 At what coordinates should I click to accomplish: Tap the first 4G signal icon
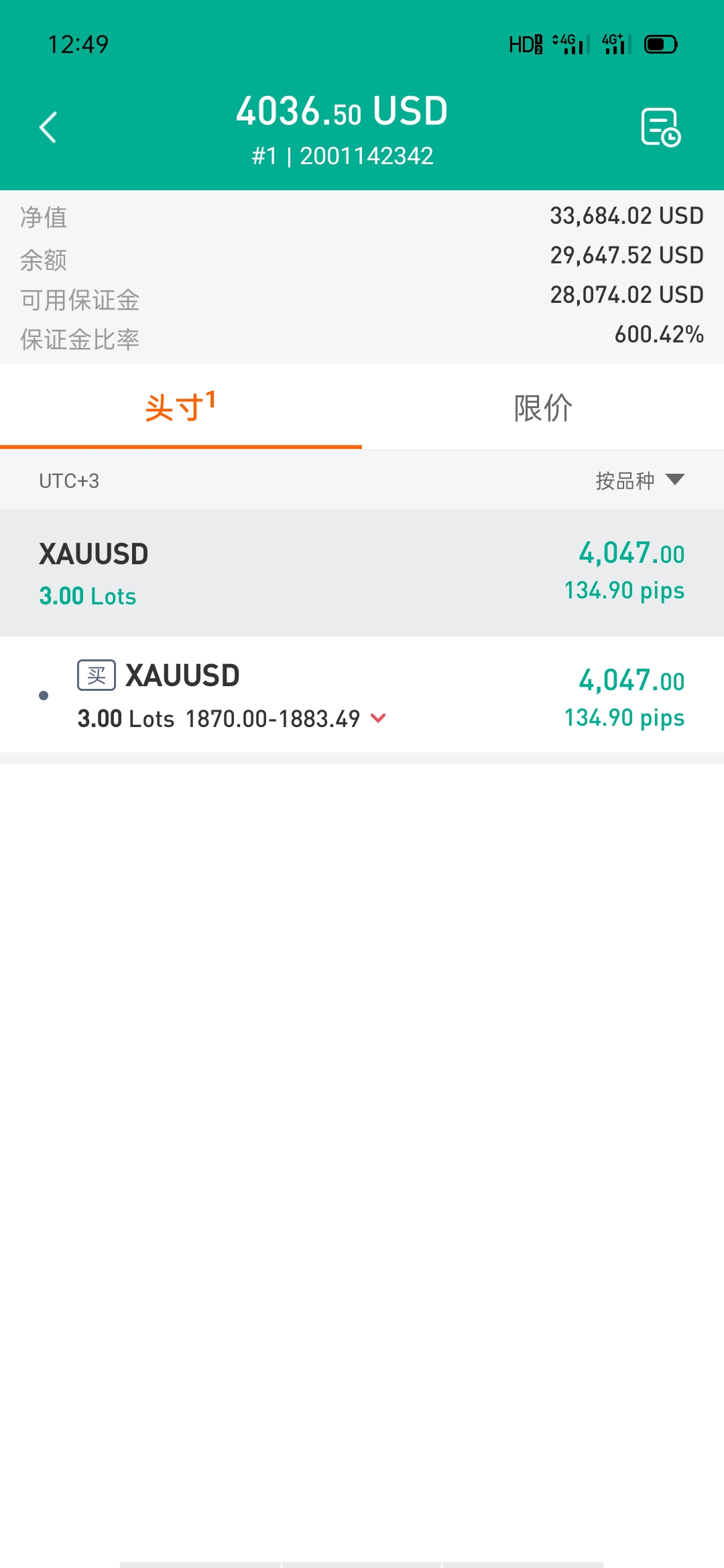(x=570, y=44)
